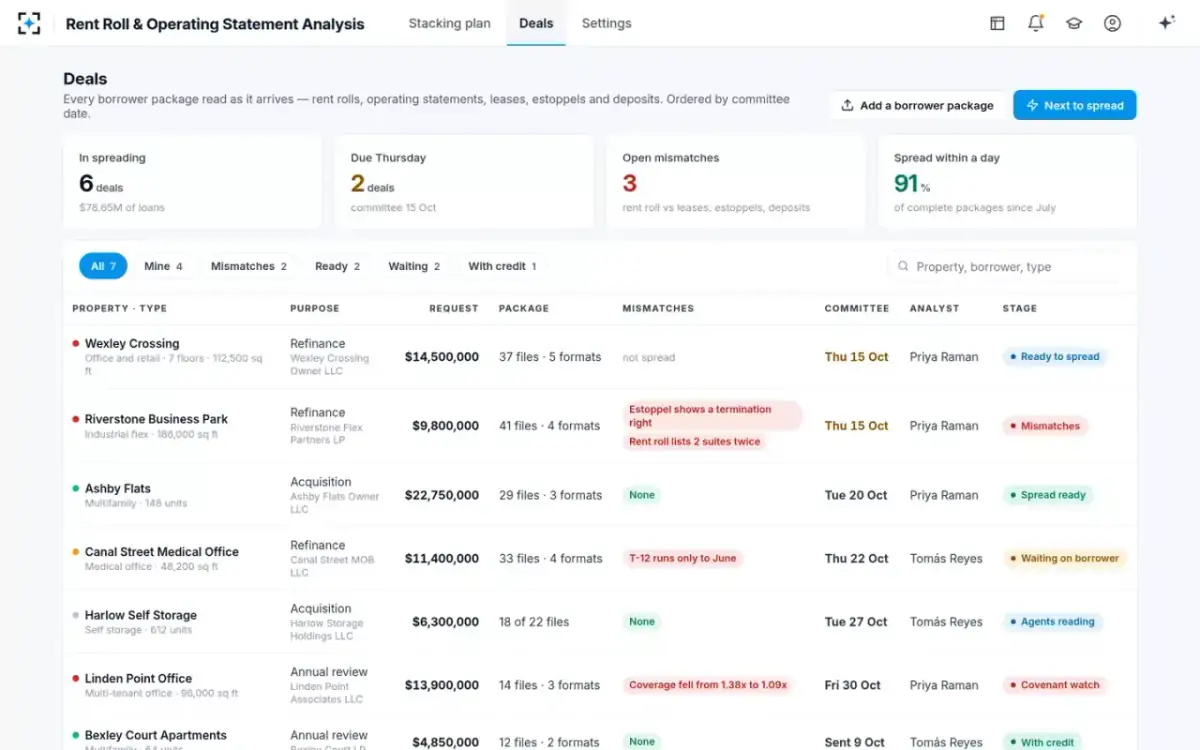Click Waiting on borrower stage badge
Viewport: 1200px width, 750px height.
click(1064, 558)
